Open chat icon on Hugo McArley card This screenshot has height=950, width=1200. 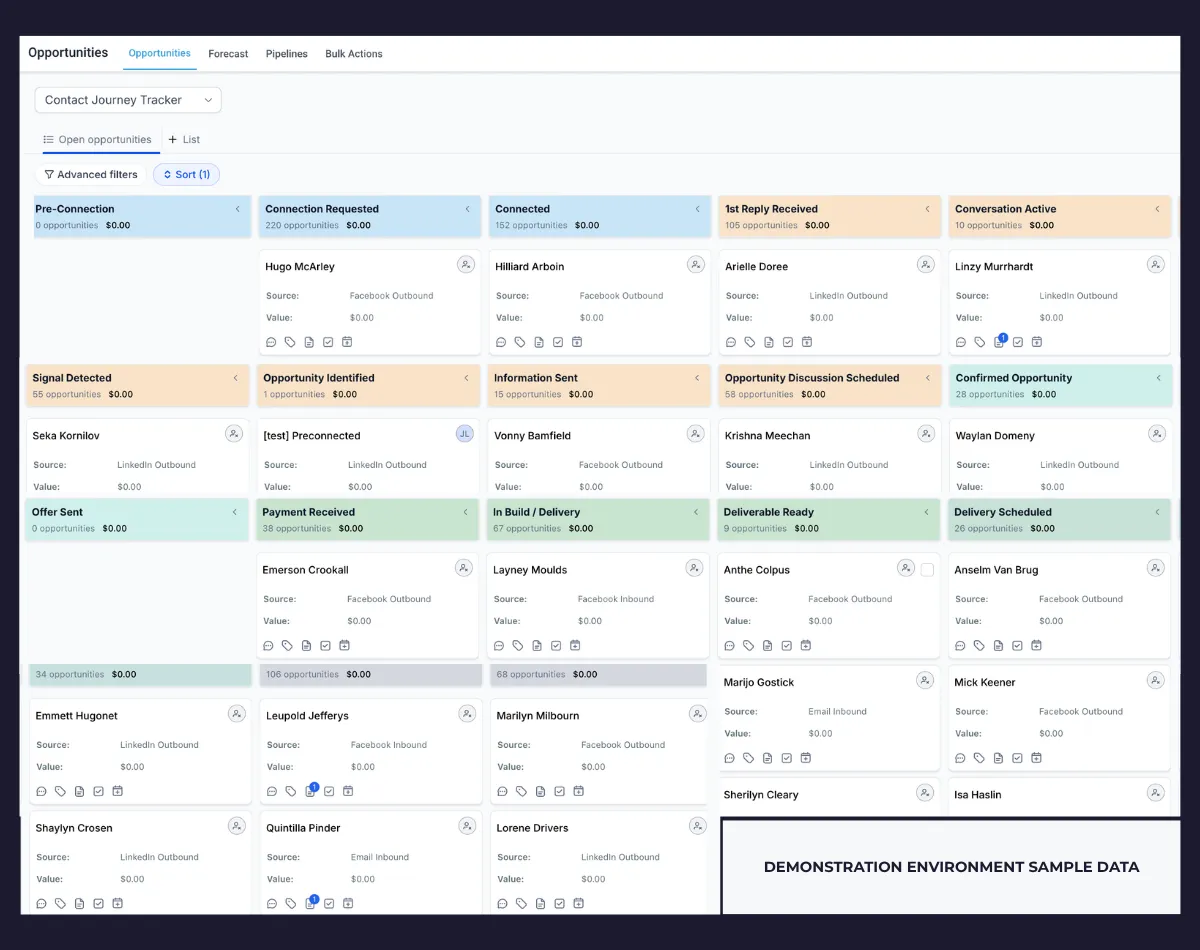point(271,342)
